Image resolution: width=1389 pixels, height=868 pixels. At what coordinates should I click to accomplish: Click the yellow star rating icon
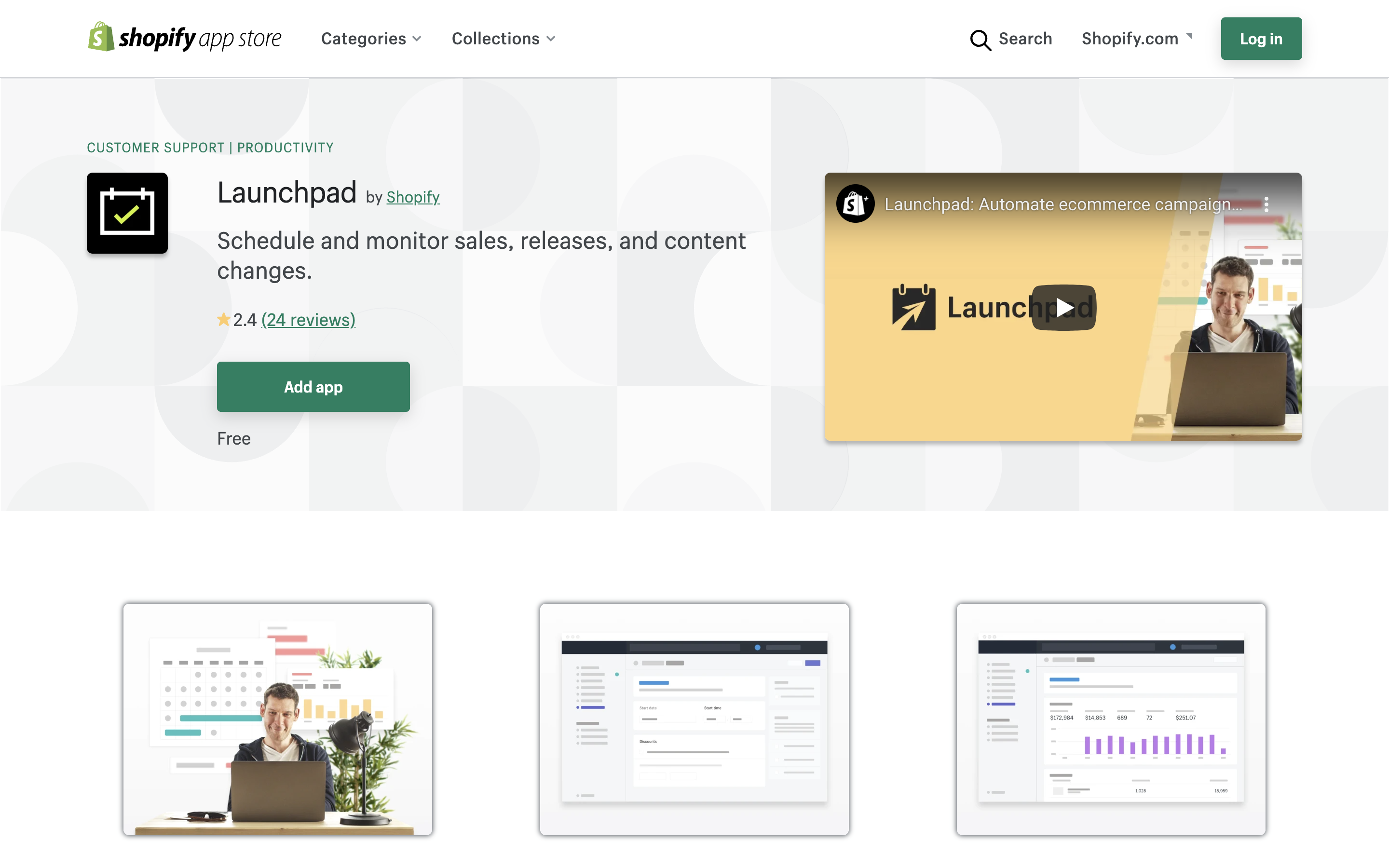[x=223, y=320]
